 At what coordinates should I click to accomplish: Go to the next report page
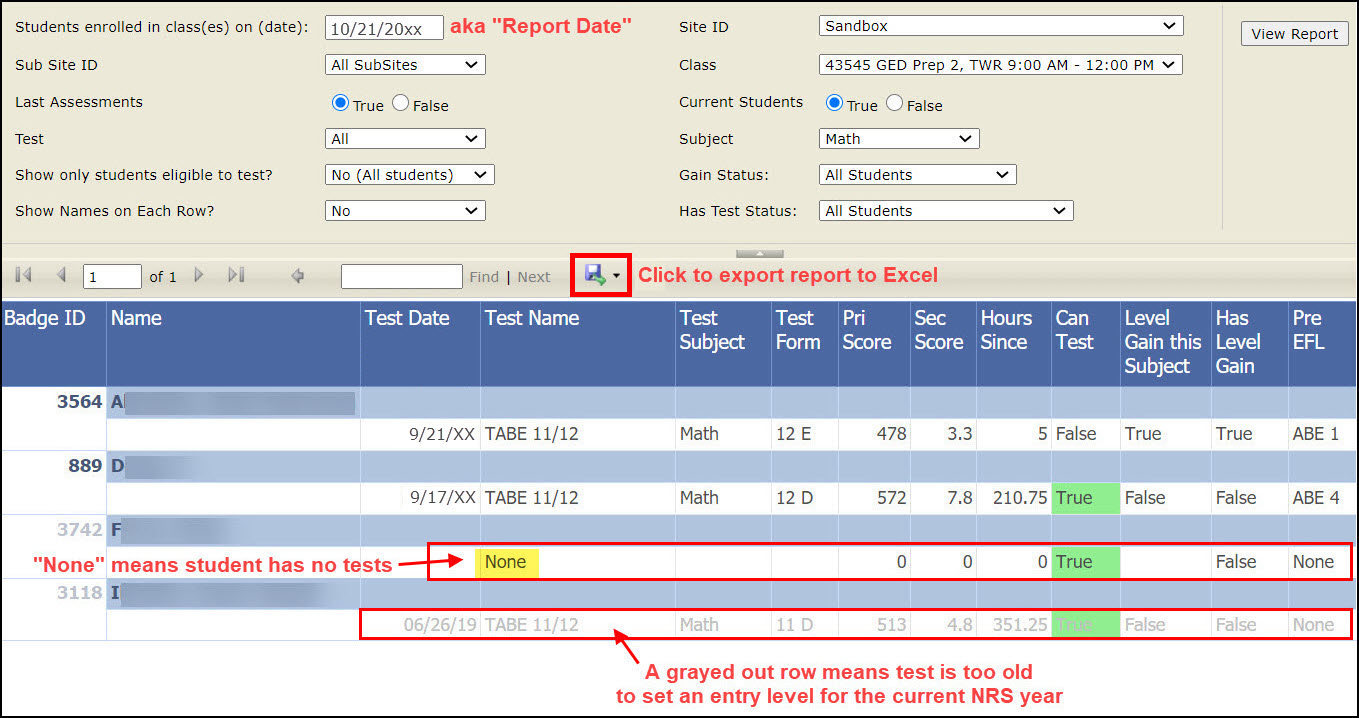coord(199,276)
